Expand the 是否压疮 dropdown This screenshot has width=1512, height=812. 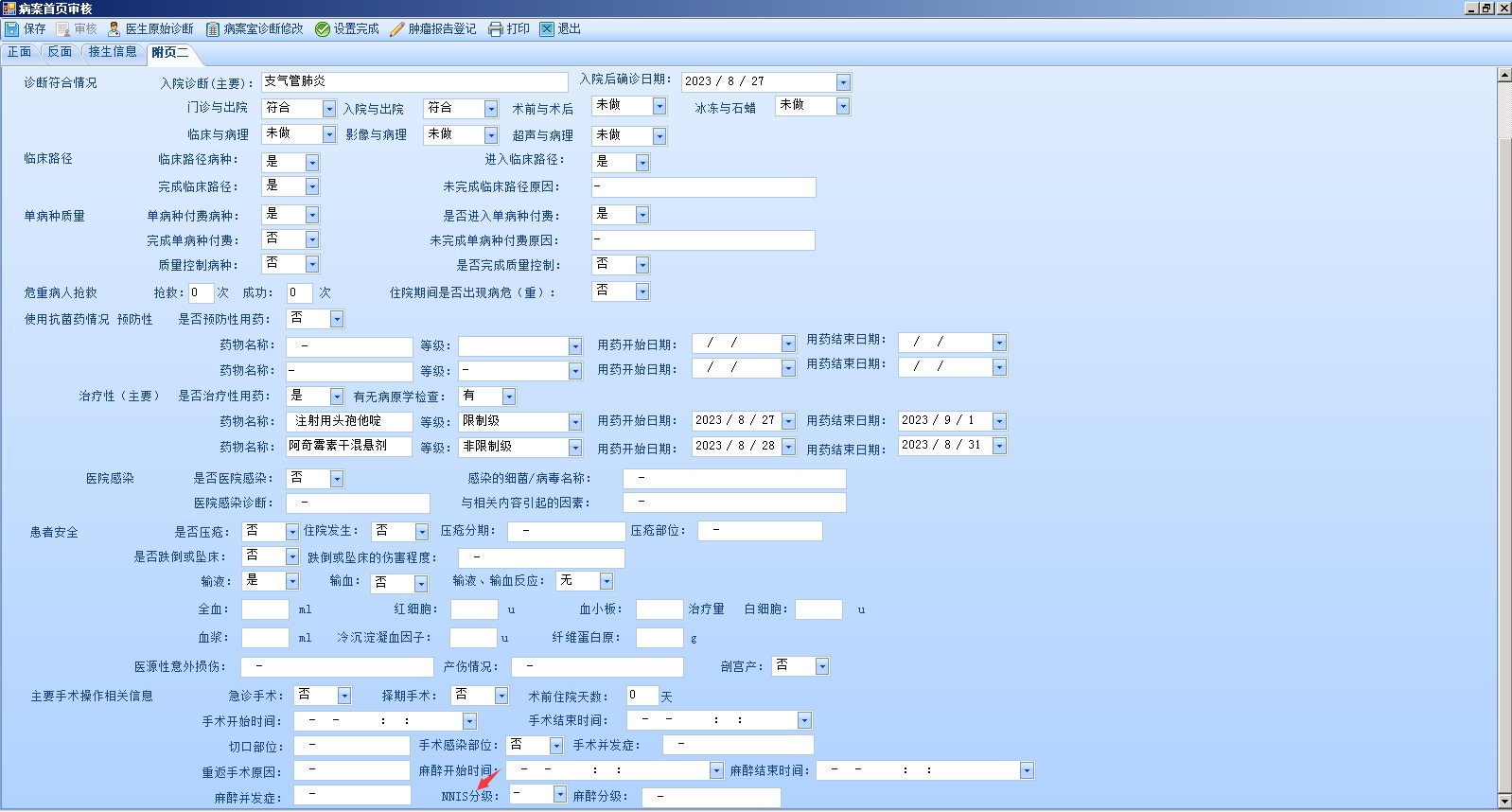click(292, 532)
